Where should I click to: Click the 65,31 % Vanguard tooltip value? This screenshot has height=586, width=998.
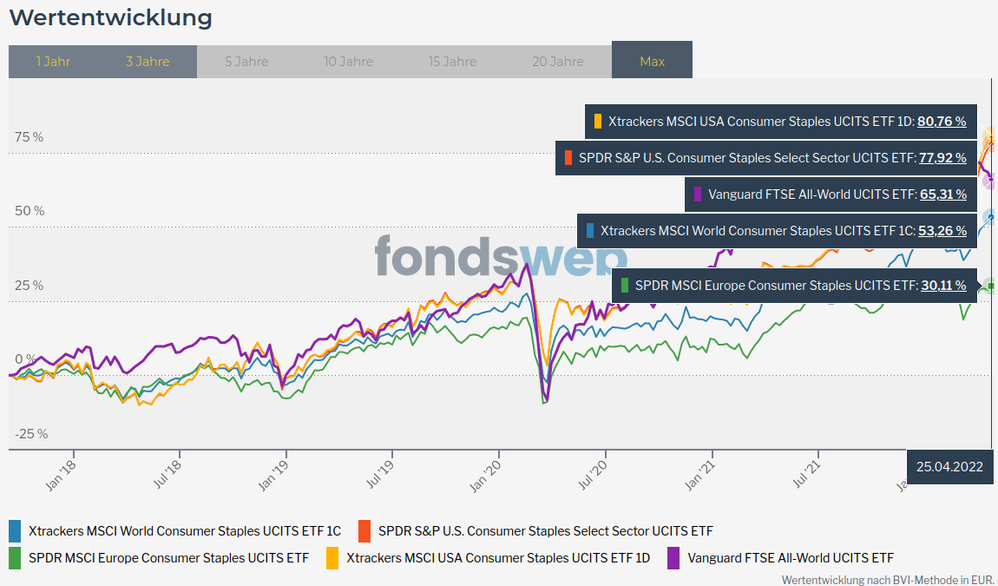pos(941,194)
